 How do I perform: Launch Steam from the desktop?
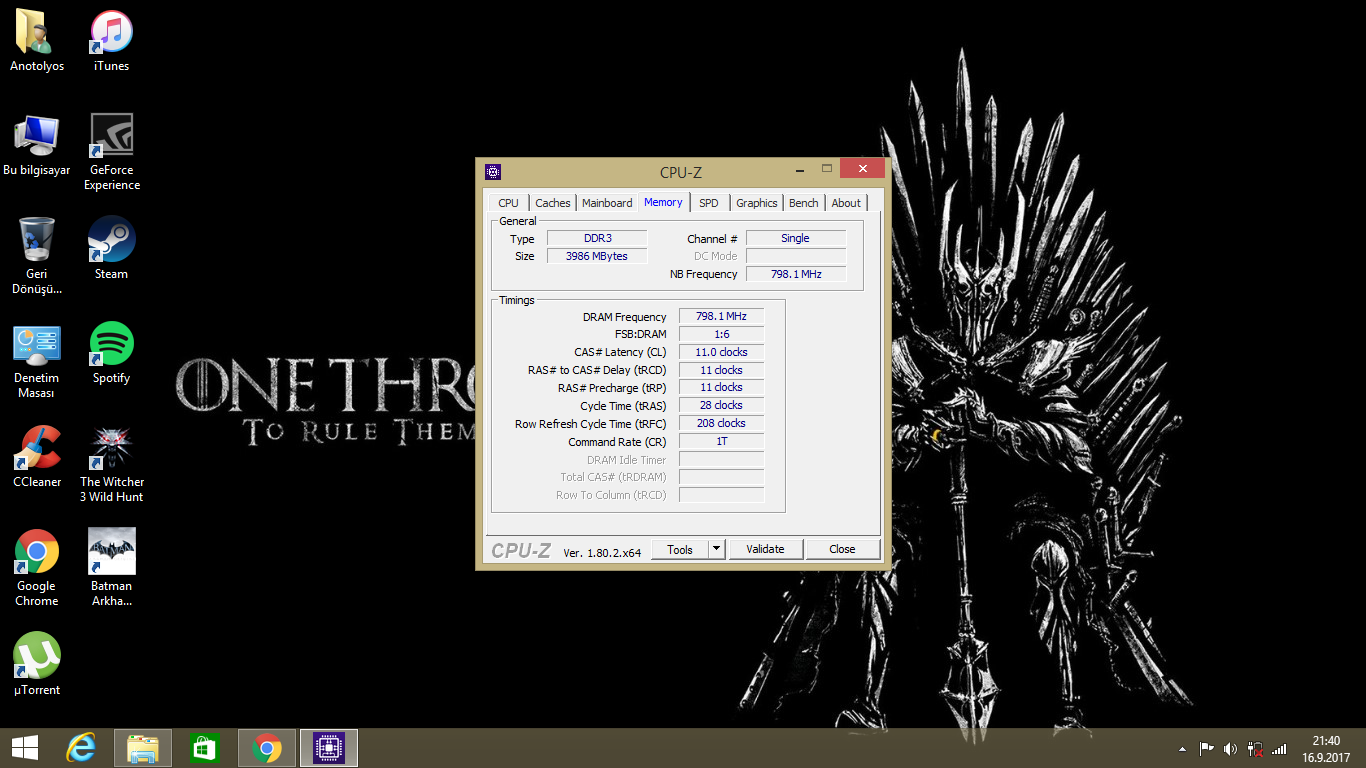pyautogui.click(x=111, y=250)
